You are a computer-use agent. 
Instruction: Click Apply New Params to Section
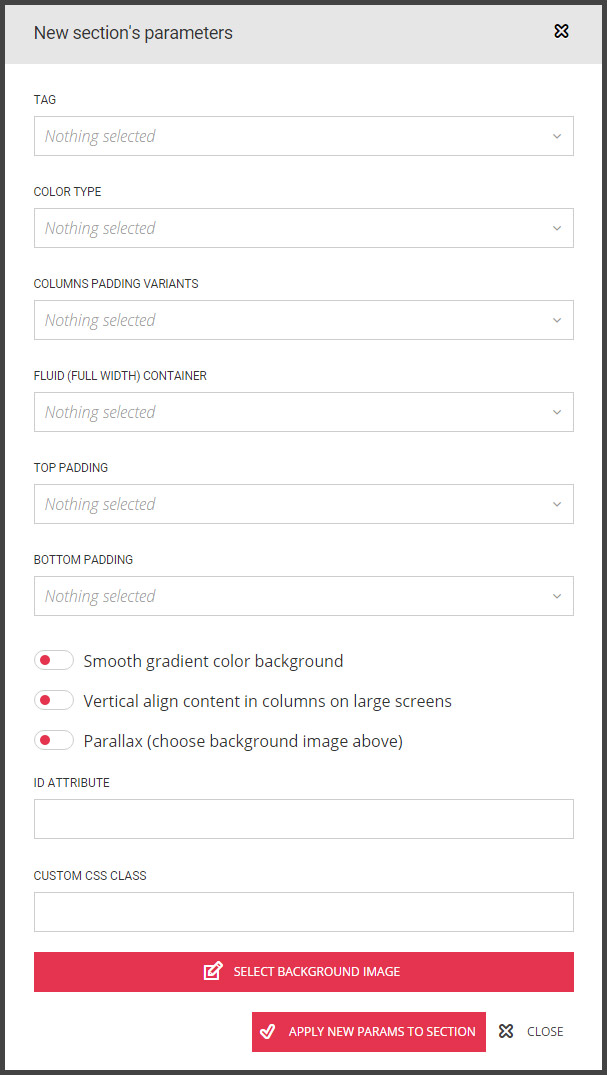click(x=381, y=1032)
